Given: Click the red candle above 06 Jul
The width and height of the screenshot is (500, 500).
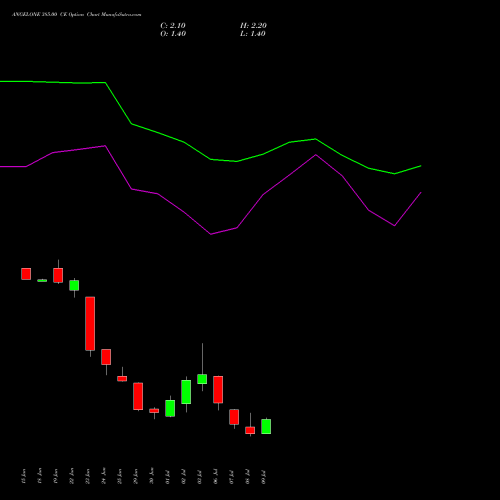Looking at the screenshot, I should tap(218, 390).
